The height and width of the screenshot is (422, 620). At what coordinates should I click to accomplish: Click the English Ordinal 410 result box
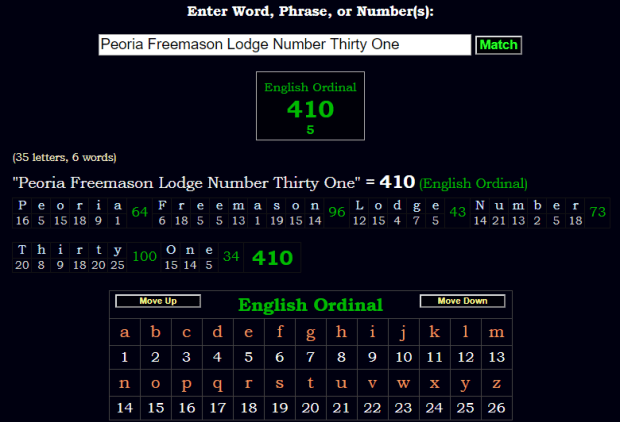(x=310, y=106)
